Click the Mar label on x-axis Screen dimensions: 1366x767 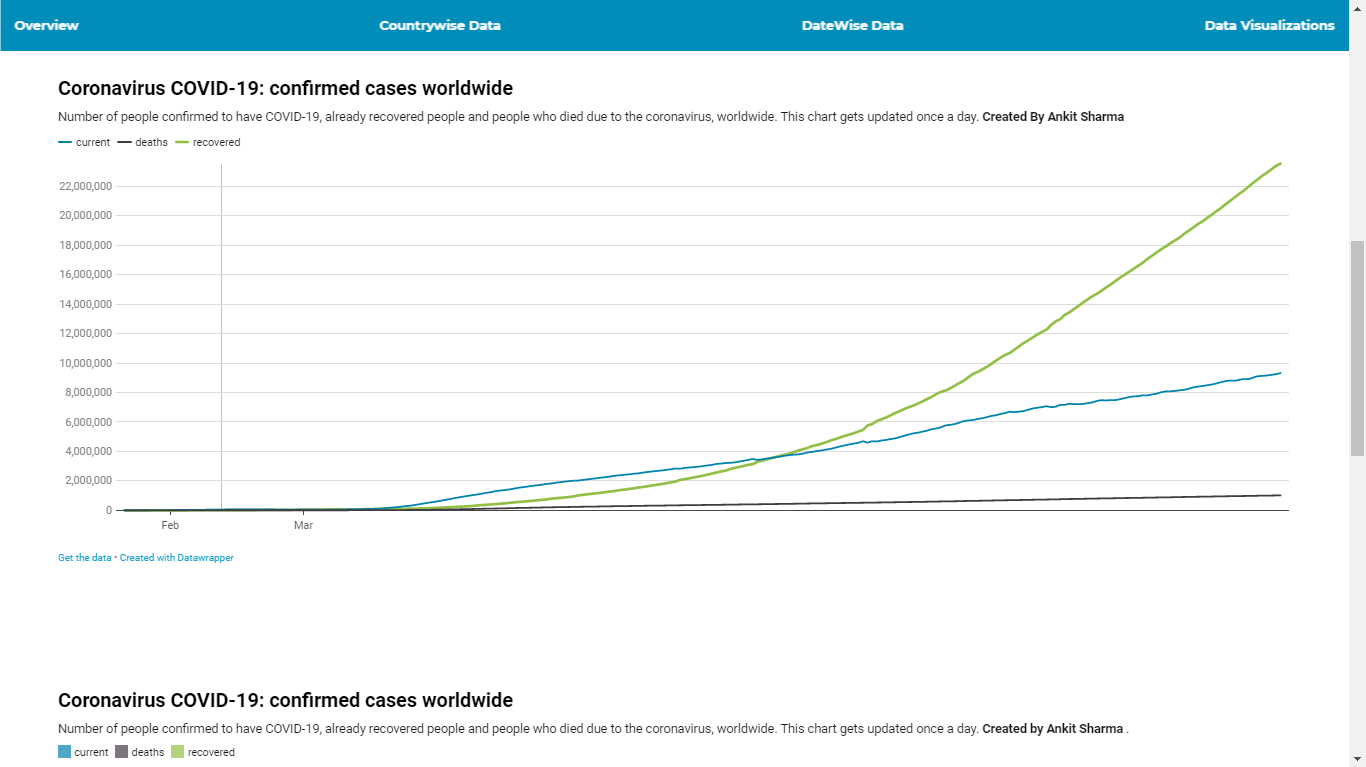click(304, 525)
